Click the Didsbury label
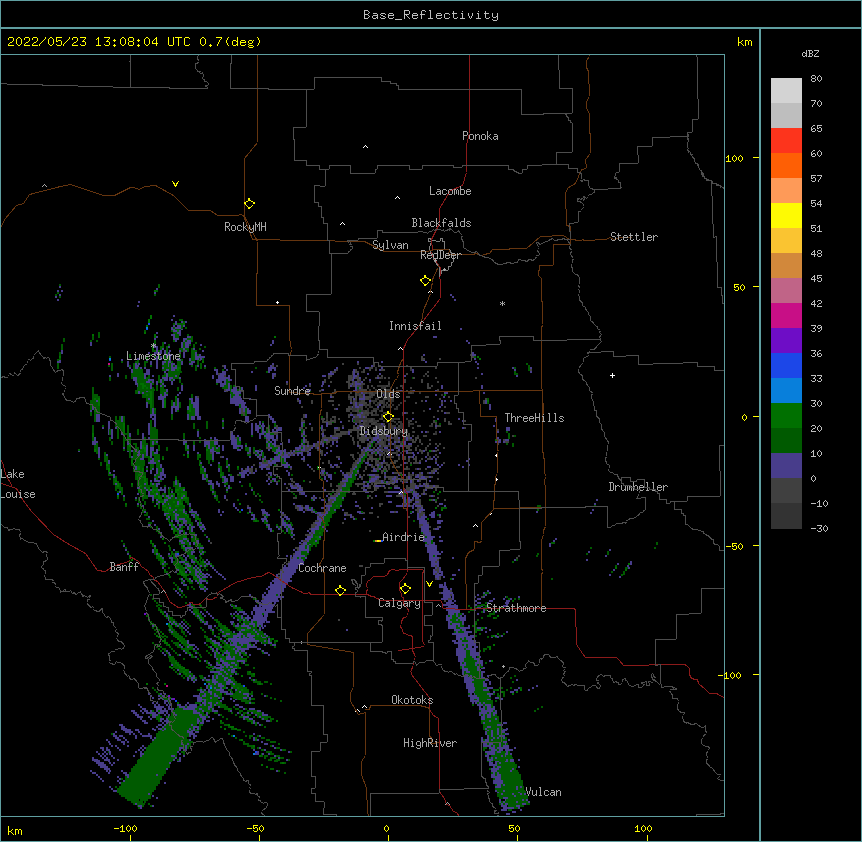Viewport: 862px width, 842px height. [383, 431]
